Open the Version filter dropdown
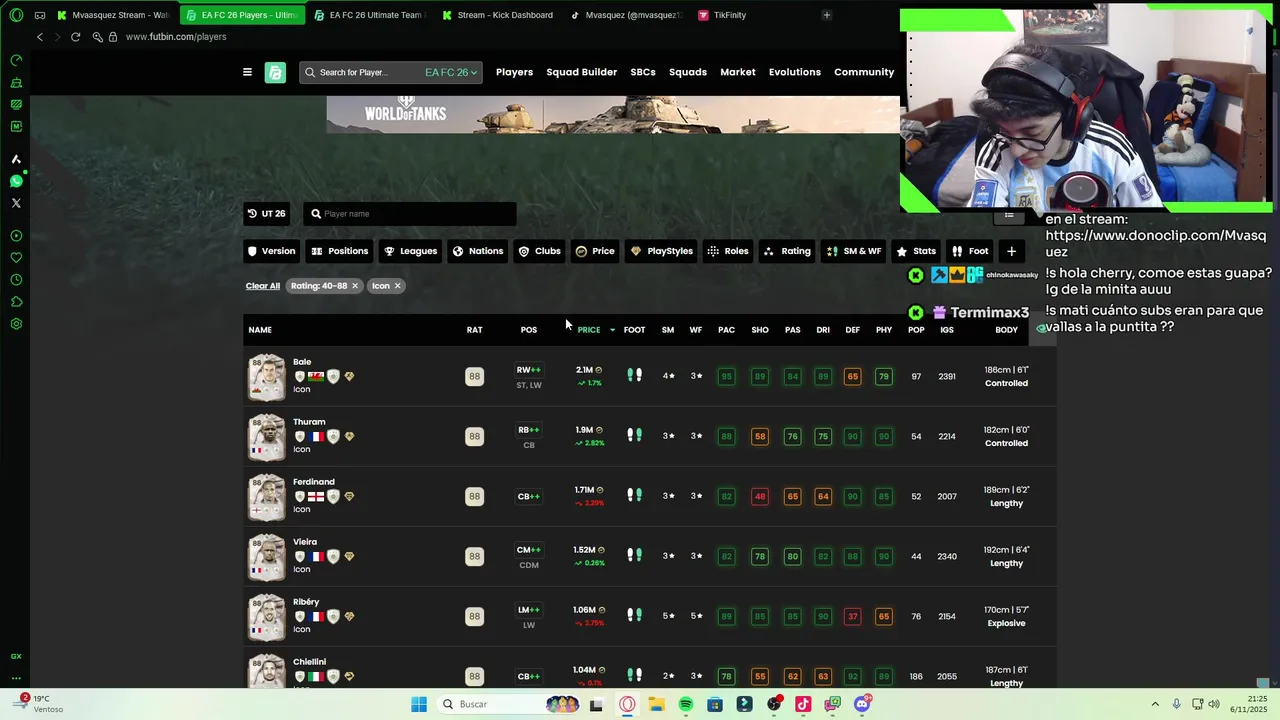 pyautogui.click(x=272, y=251)
